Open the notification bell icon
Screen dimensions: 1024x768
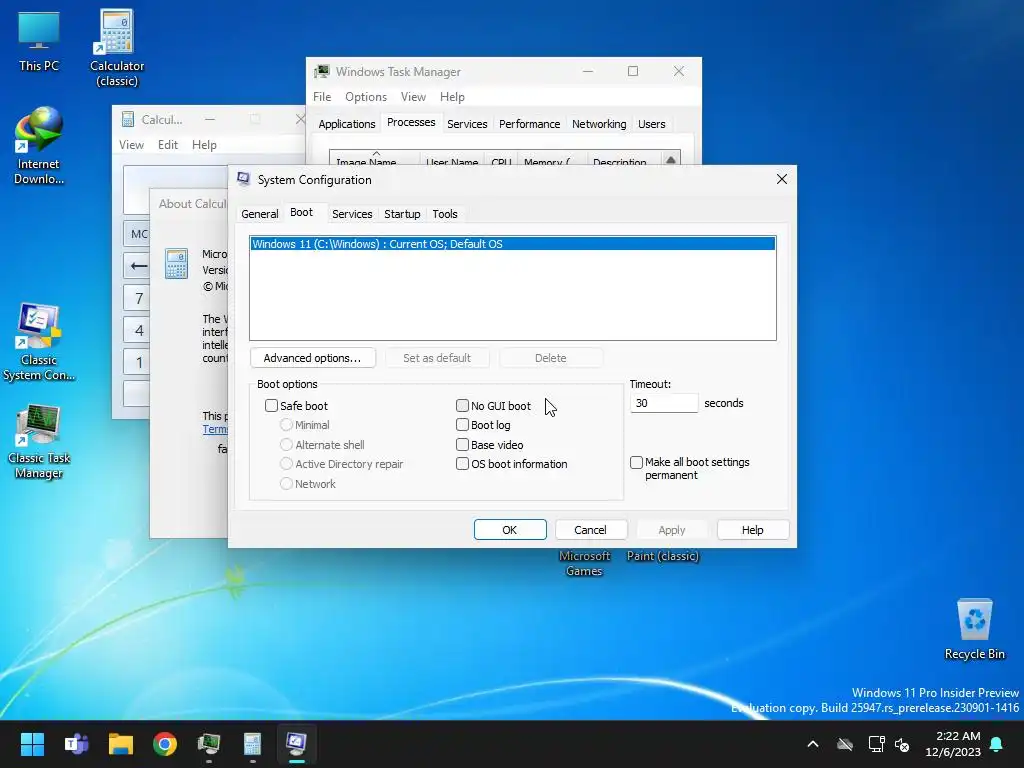coord(996,744)
